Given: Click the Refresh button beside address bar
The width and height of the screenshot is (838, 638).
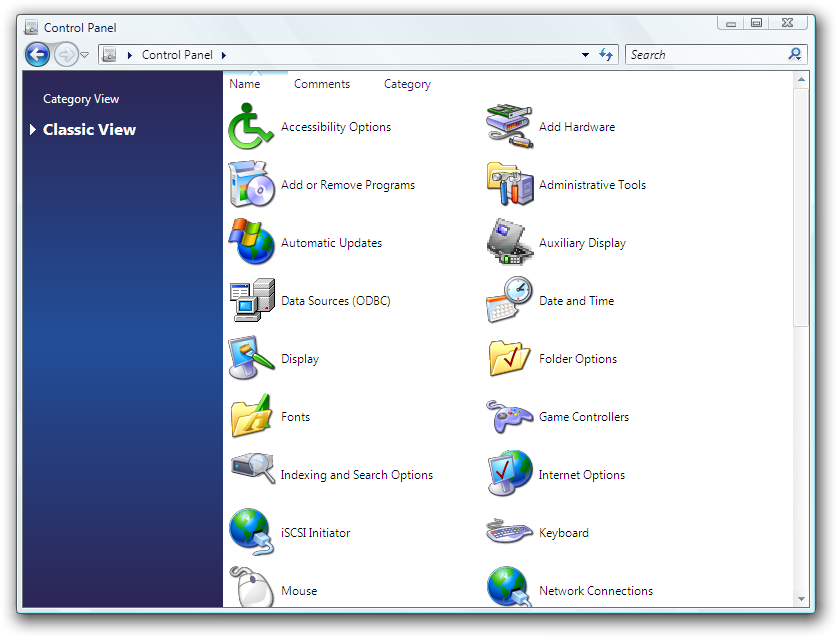Looking at the screenshot, I should coord(606,55).
